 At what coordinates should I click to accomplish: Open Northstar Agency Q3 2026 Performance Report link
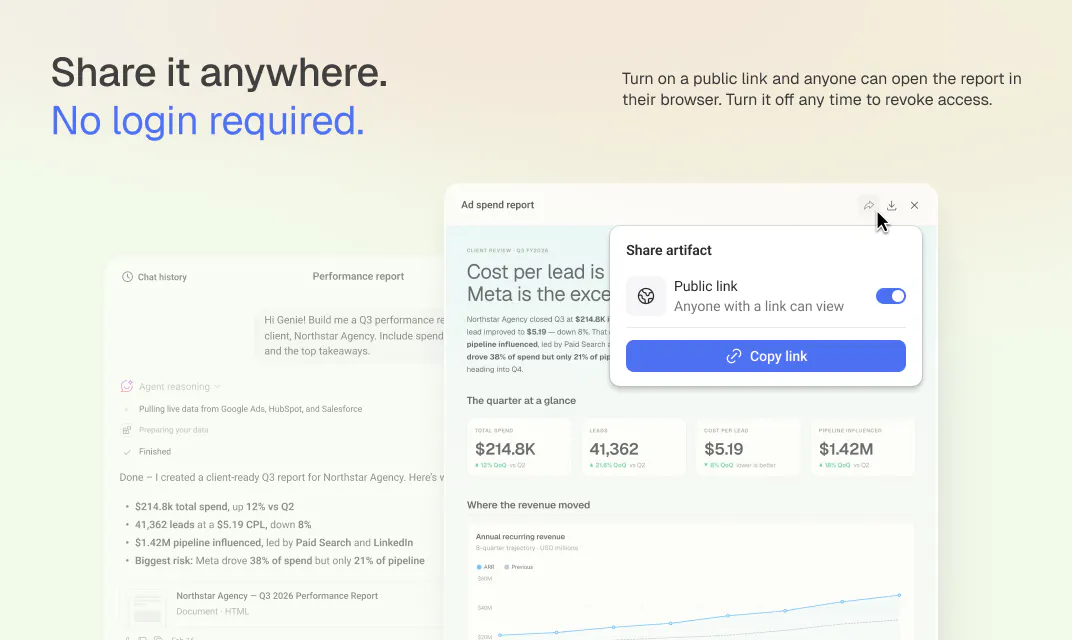pyautogui.click(x=277, y=596)
